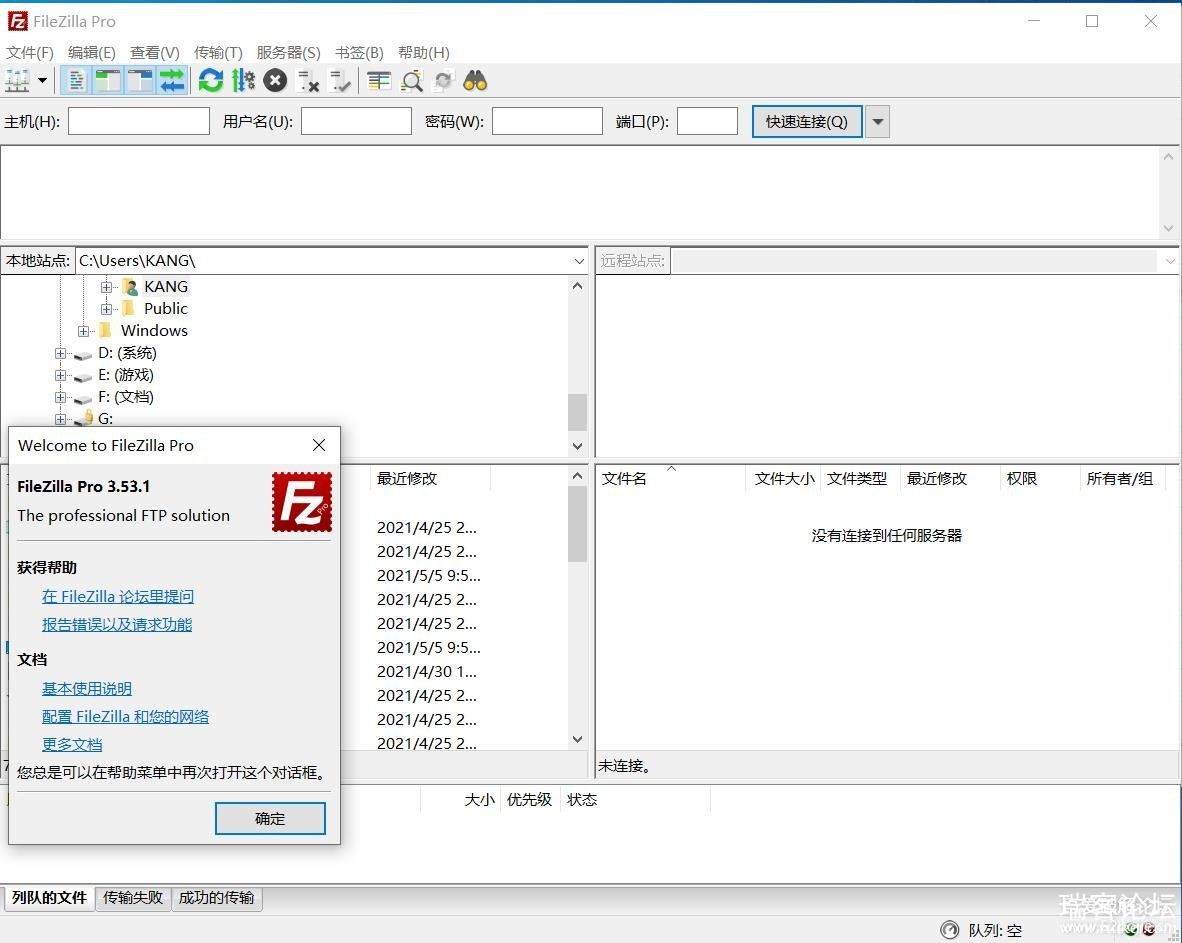Click local file list scrollbar thumb
The image size is (1182, 943).
[577, 524]
